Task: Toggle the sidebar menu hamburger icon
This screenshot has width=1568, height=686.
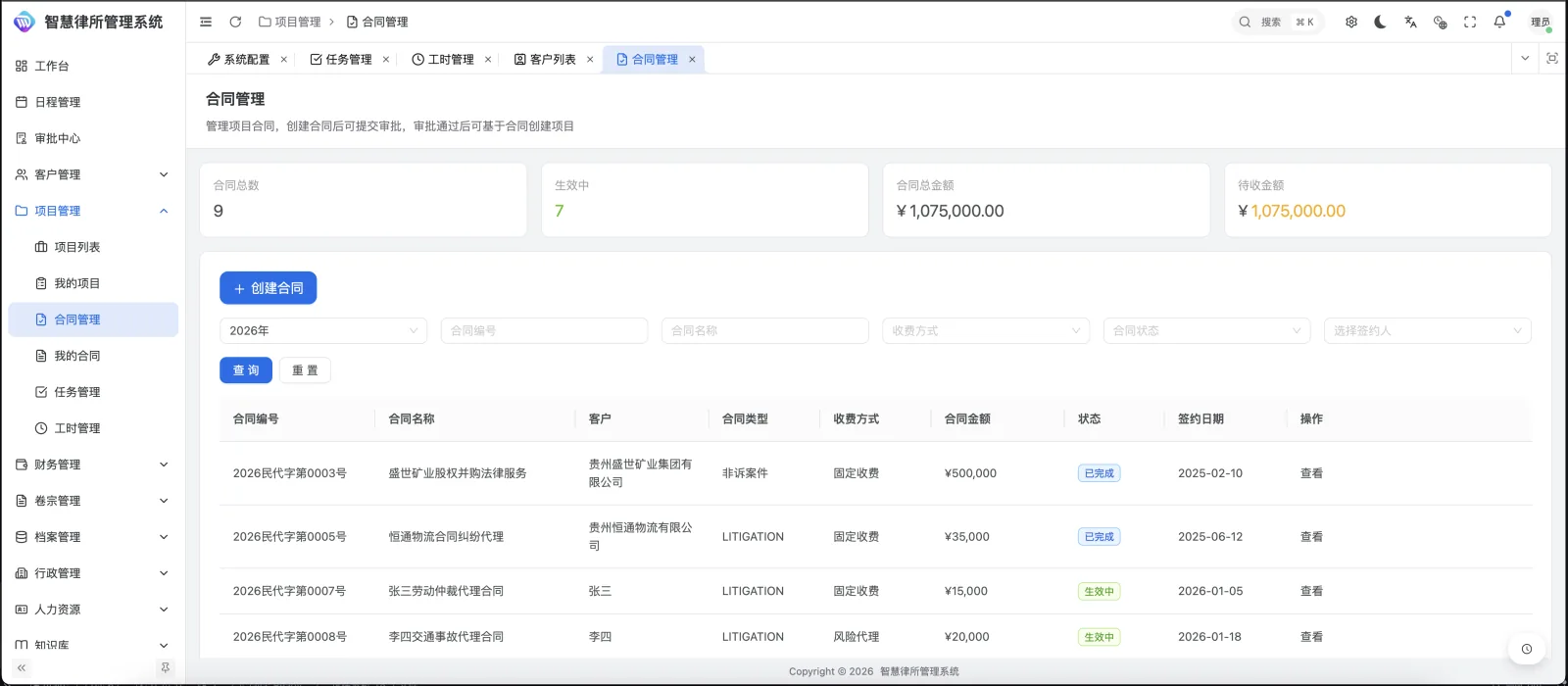Action: tap(206, 22)
